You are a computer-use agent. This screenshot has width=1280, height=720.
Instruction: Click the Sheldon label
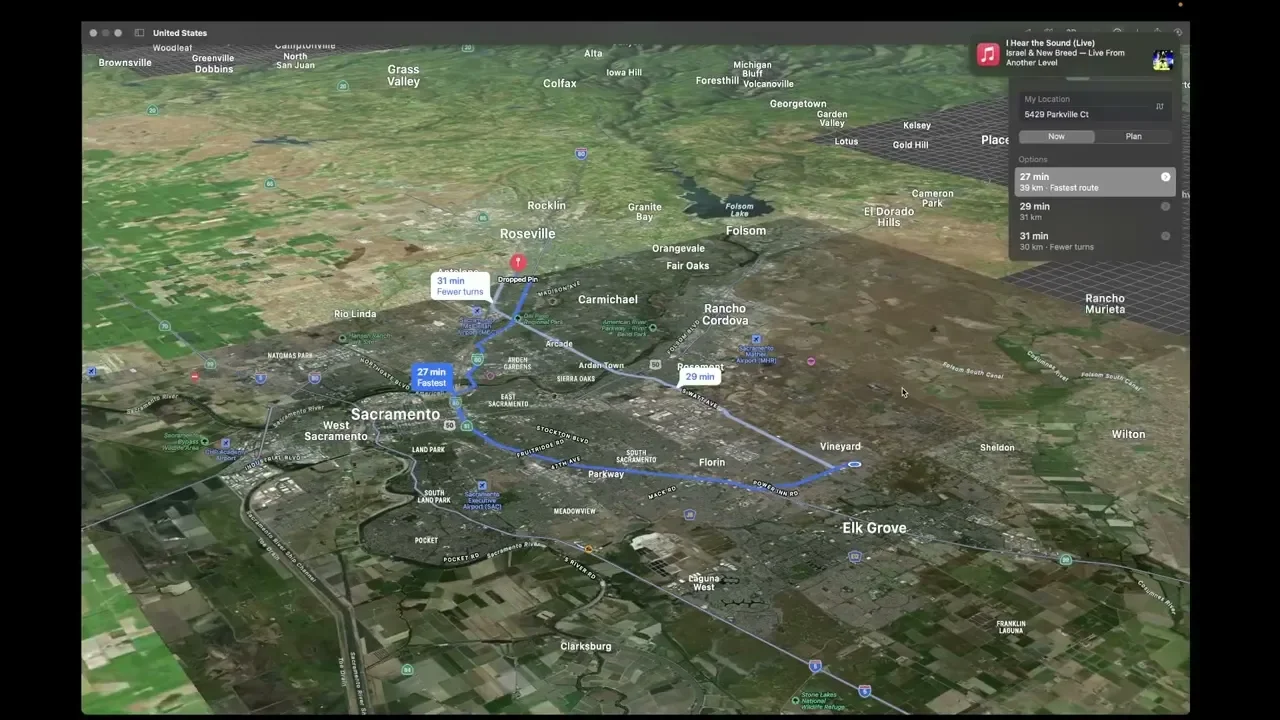[x=997, y=448]
